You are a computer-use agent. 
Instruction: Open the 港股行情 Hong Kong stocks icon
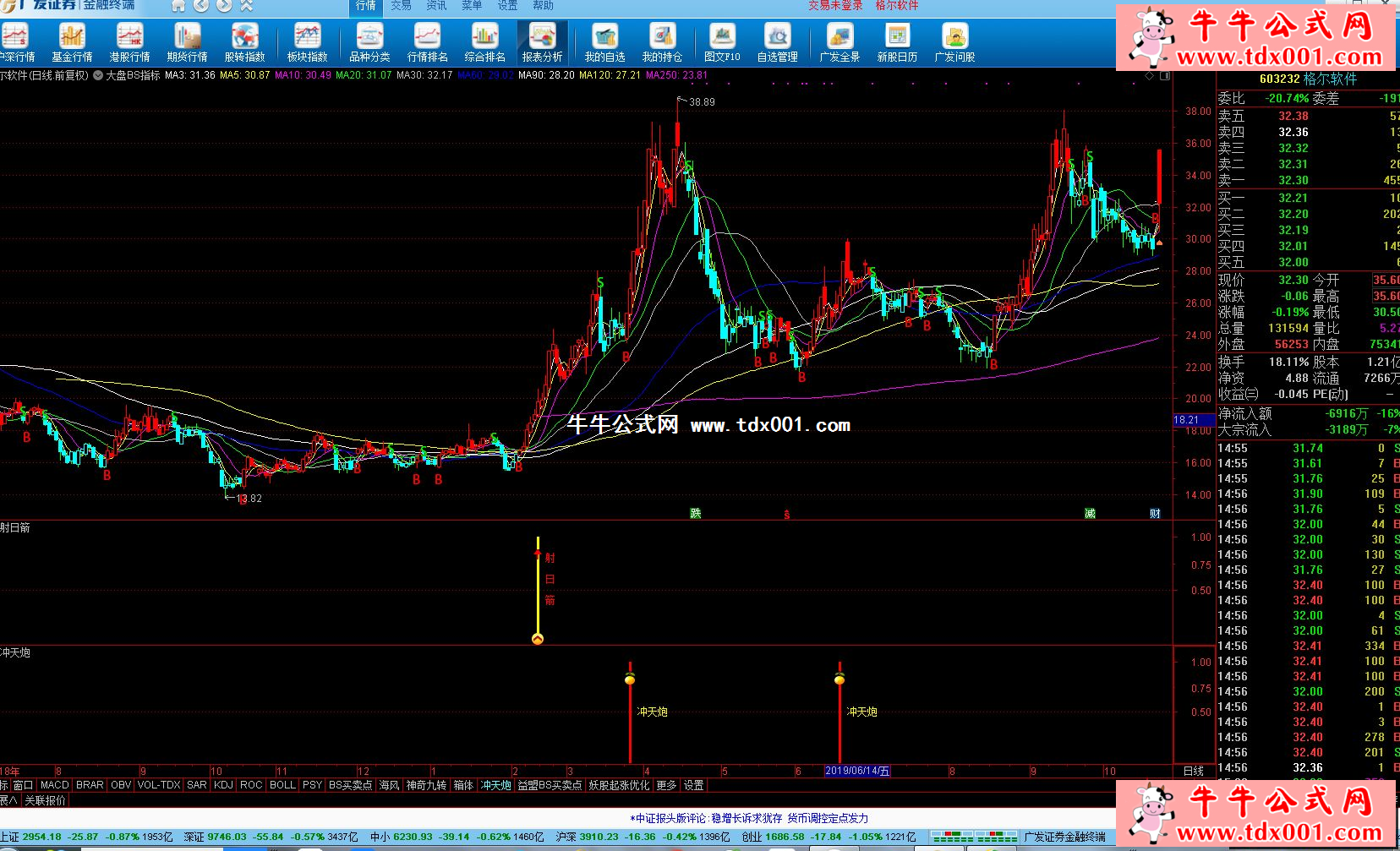(x=129, y=43)
